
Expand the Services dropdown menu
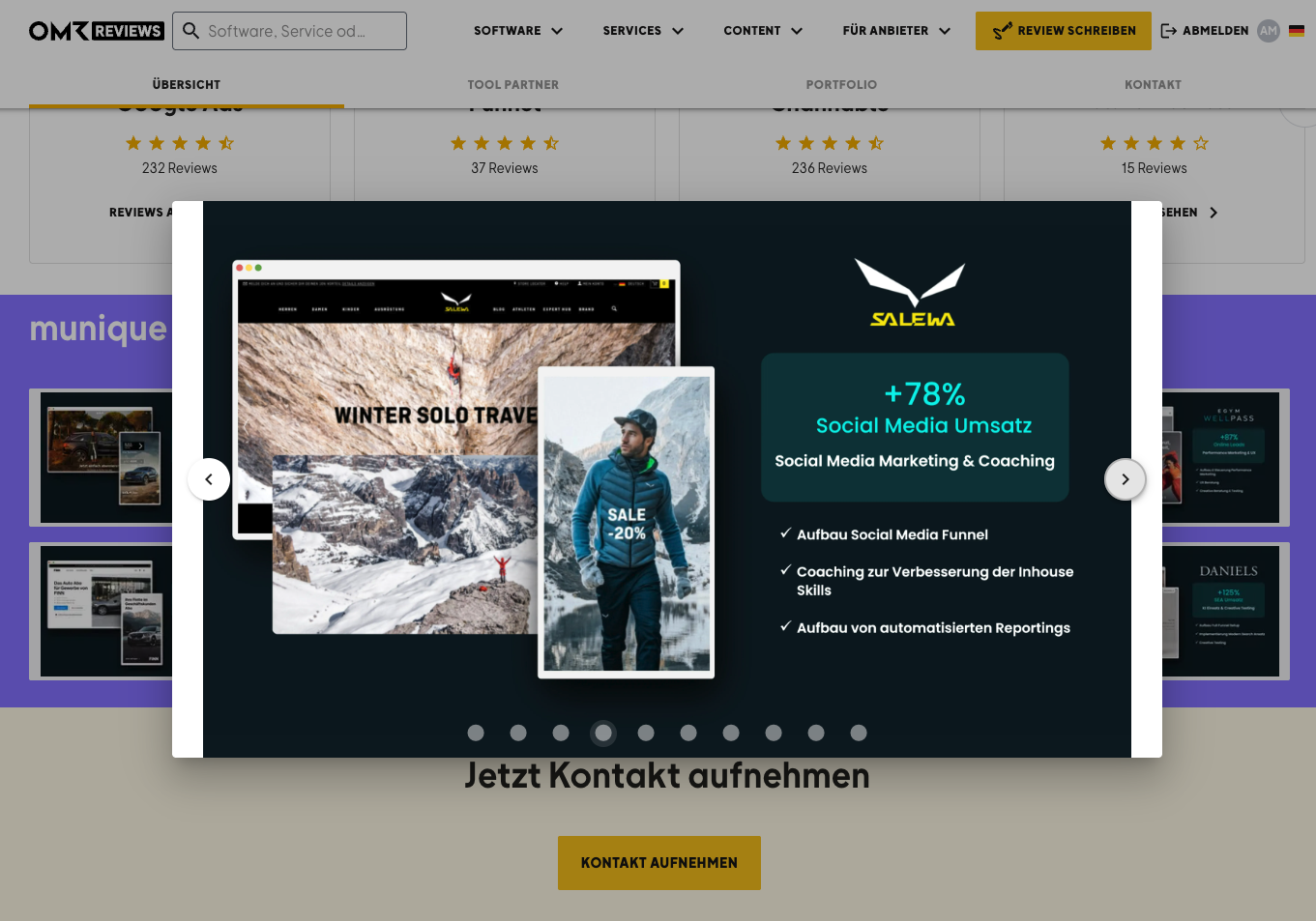tap(643, 31)
